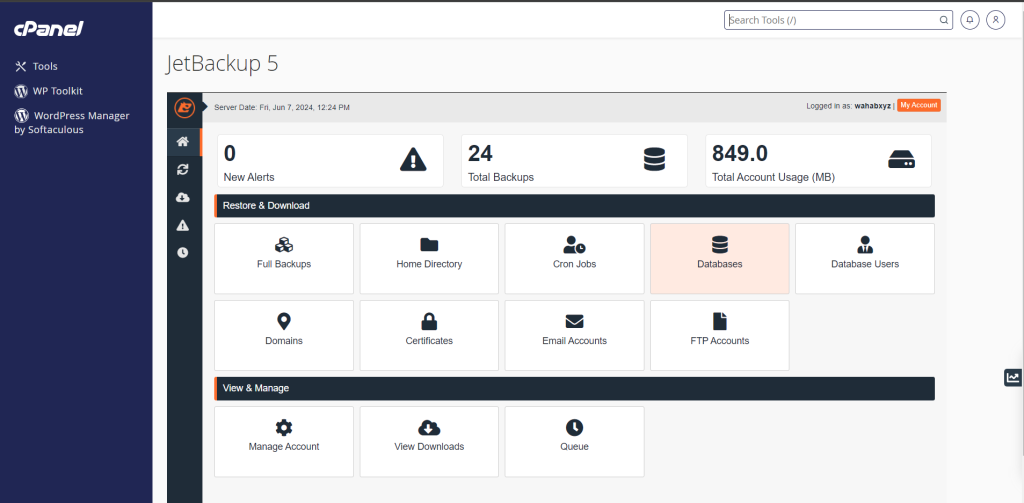1024x503 pixels.
Task: Open the cloud download sidebar icon
Action: pos(183,198)
